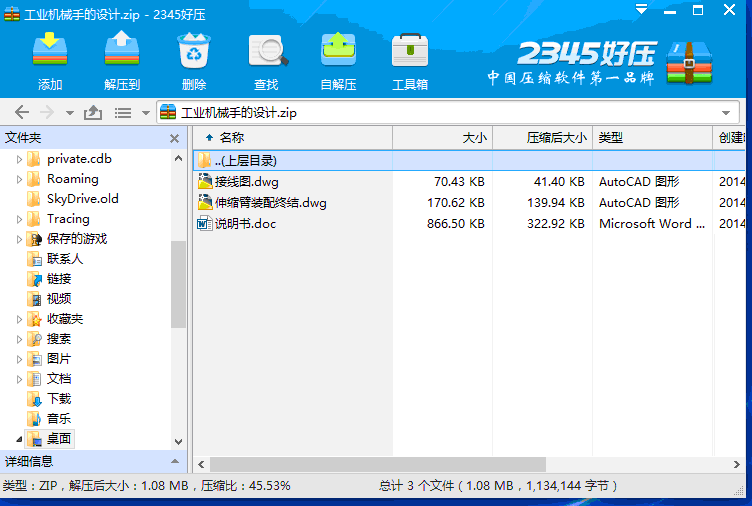Open the title bar main menu triangle
752x506 pixels.
pyautogui.click(x=641, y=9)
